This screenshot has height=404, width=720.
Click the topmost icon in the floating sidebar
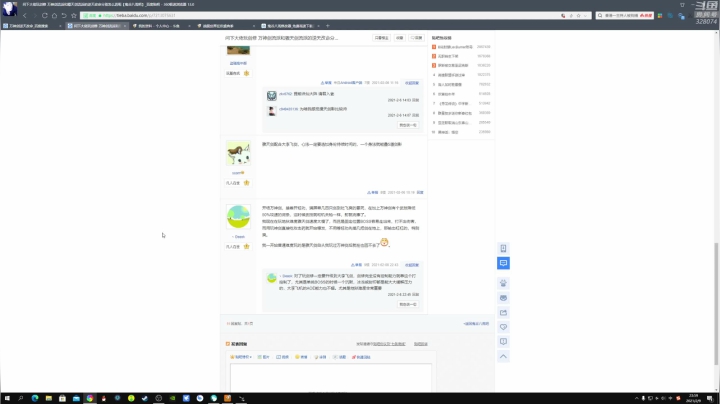coord(503,248)
